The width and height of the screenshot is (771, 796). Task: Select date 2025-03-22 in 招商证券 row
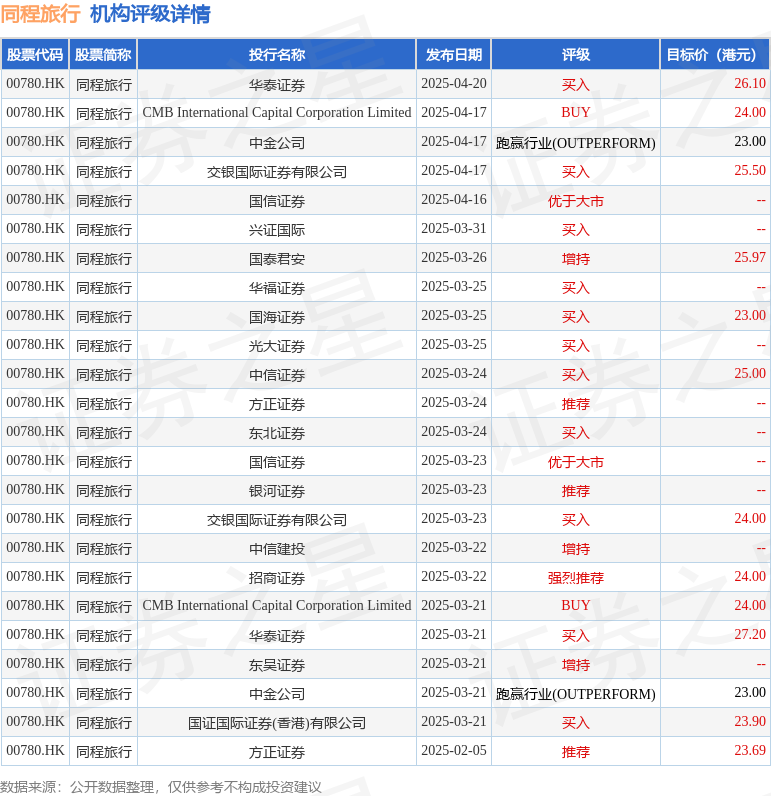coord(454,576)
